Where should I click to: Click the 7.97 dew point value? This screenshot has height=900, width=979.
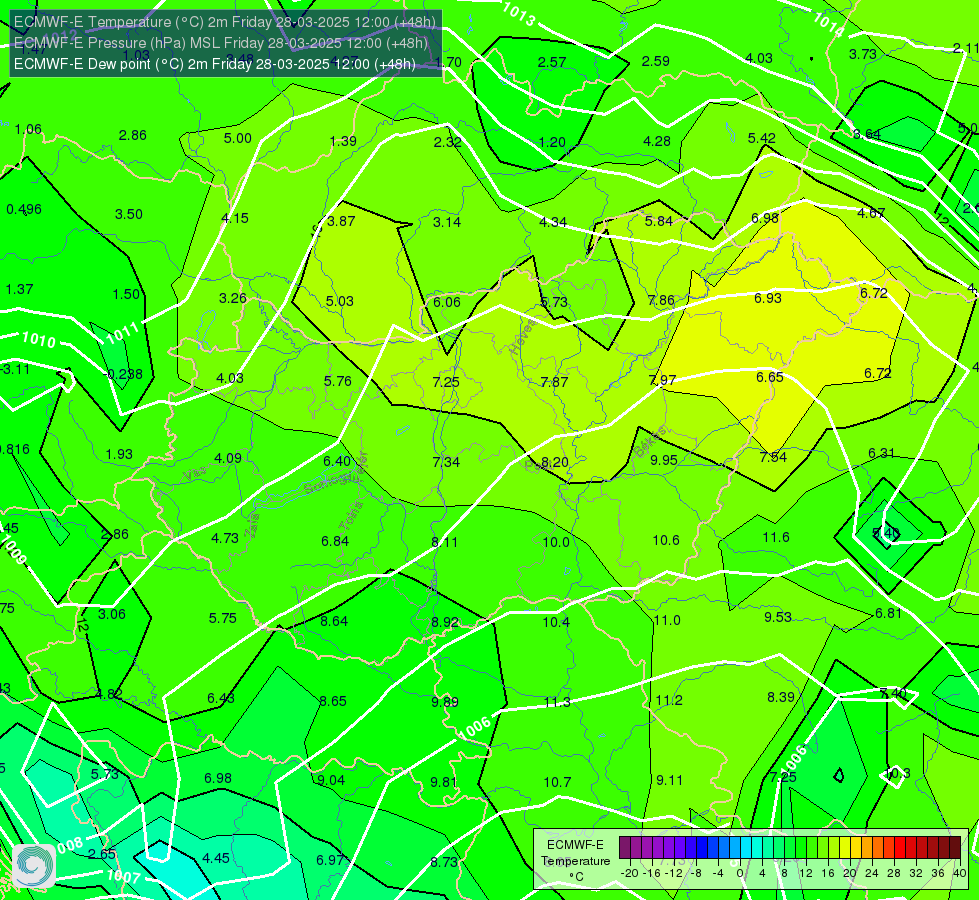[662, 380]
